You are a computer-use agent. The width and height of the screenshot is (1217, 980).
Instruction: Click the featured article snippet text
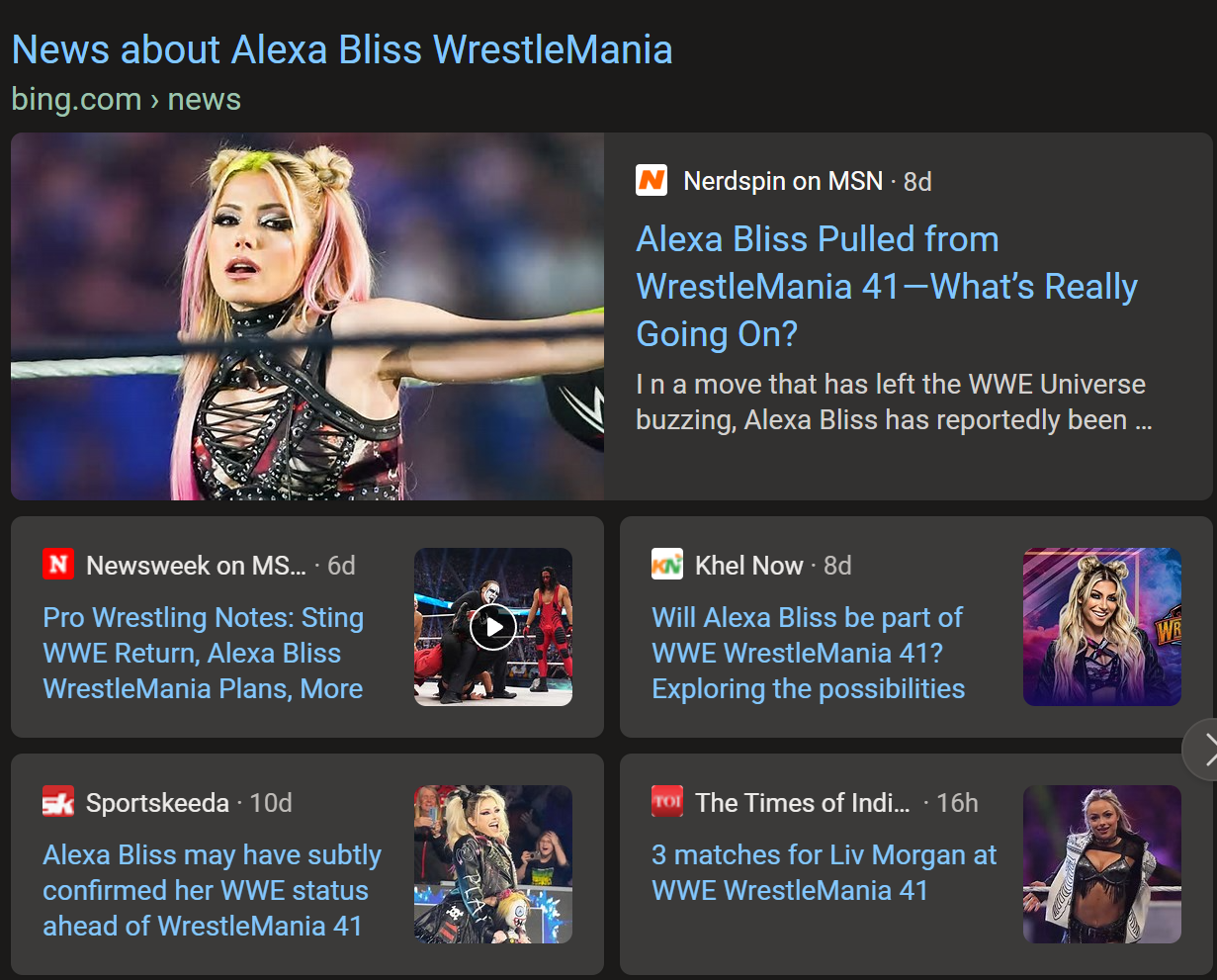tap(893, 401)
